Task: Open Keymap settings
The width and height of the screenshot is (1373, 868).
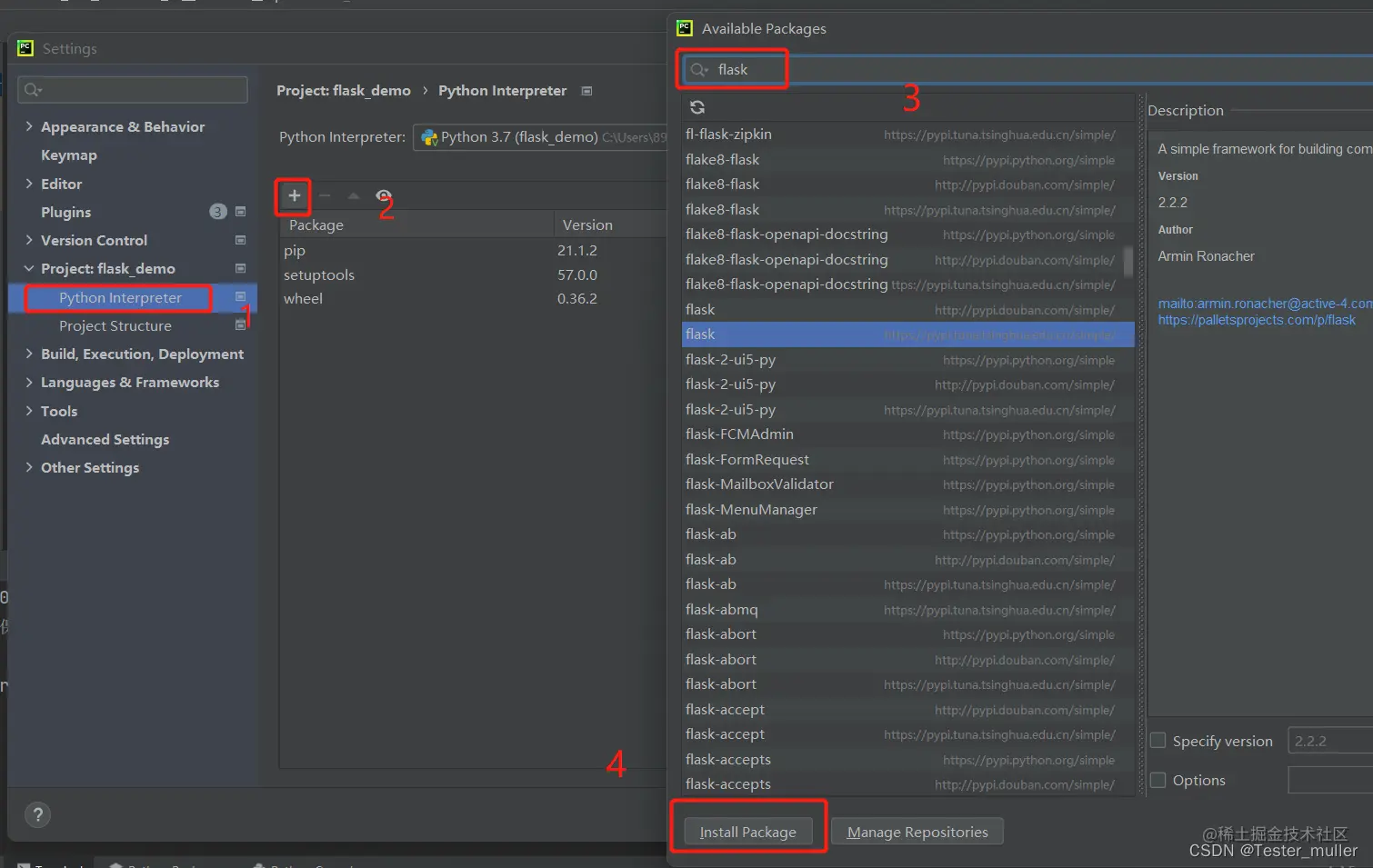Action: click(x=69, y=155)
